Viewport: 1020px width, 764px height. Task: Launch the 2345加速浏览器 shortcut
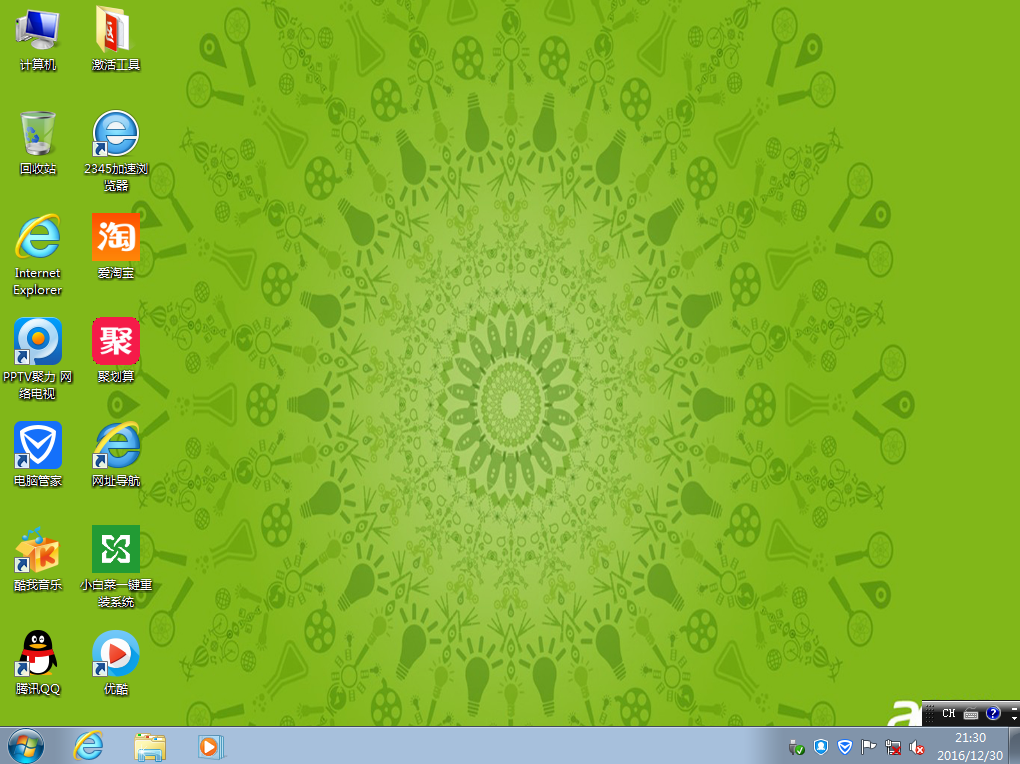tap(116, 151)
